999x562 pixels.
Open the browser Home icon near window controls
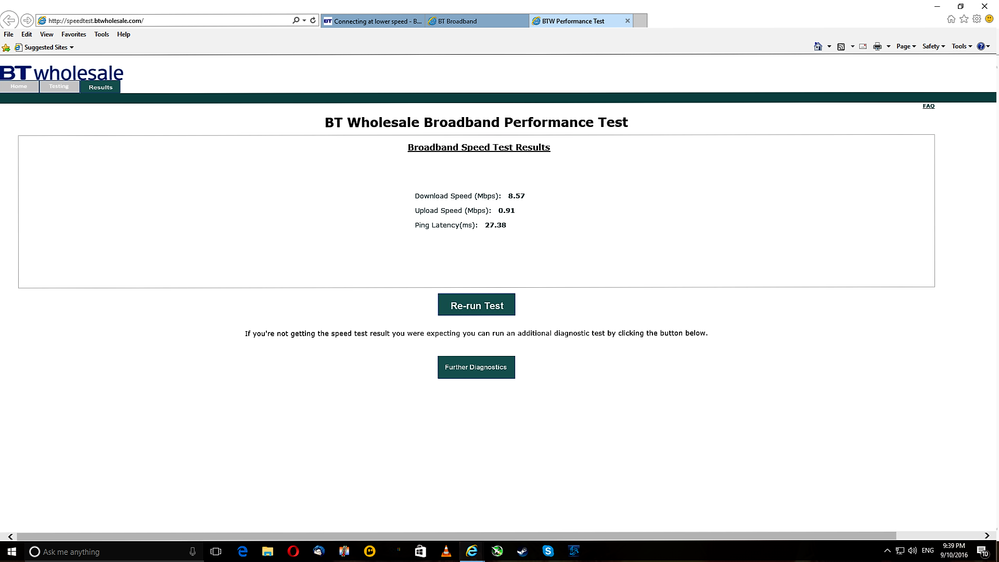(951, 19)
